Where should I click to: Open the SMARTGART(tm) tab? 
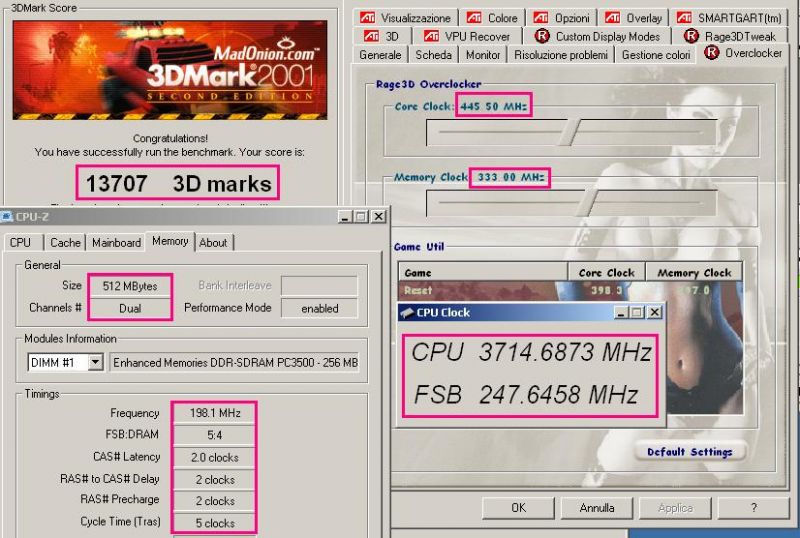pyautogui.click(x=729, y=18)
